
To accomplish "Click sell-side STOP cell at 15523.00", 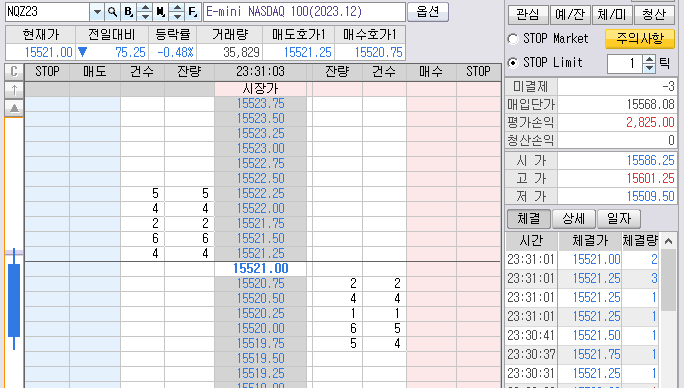I will click(47, 148).
